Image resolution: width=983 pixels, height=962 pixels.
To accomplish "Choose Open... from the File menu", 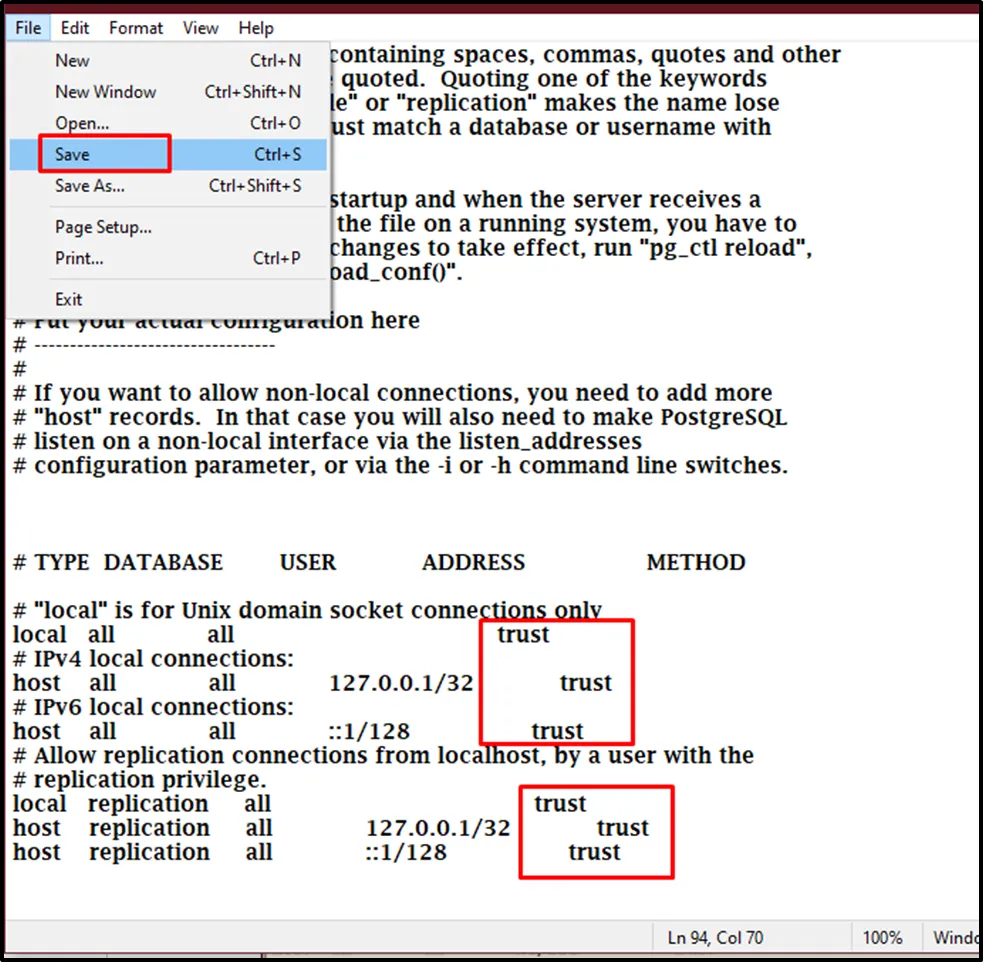I will (82, 123).
